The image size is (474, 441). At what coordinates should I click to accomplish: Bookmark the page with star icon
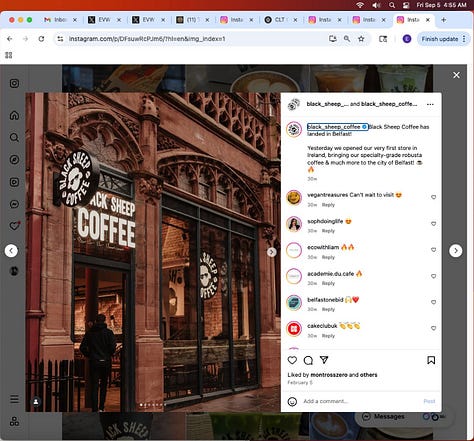361,39
